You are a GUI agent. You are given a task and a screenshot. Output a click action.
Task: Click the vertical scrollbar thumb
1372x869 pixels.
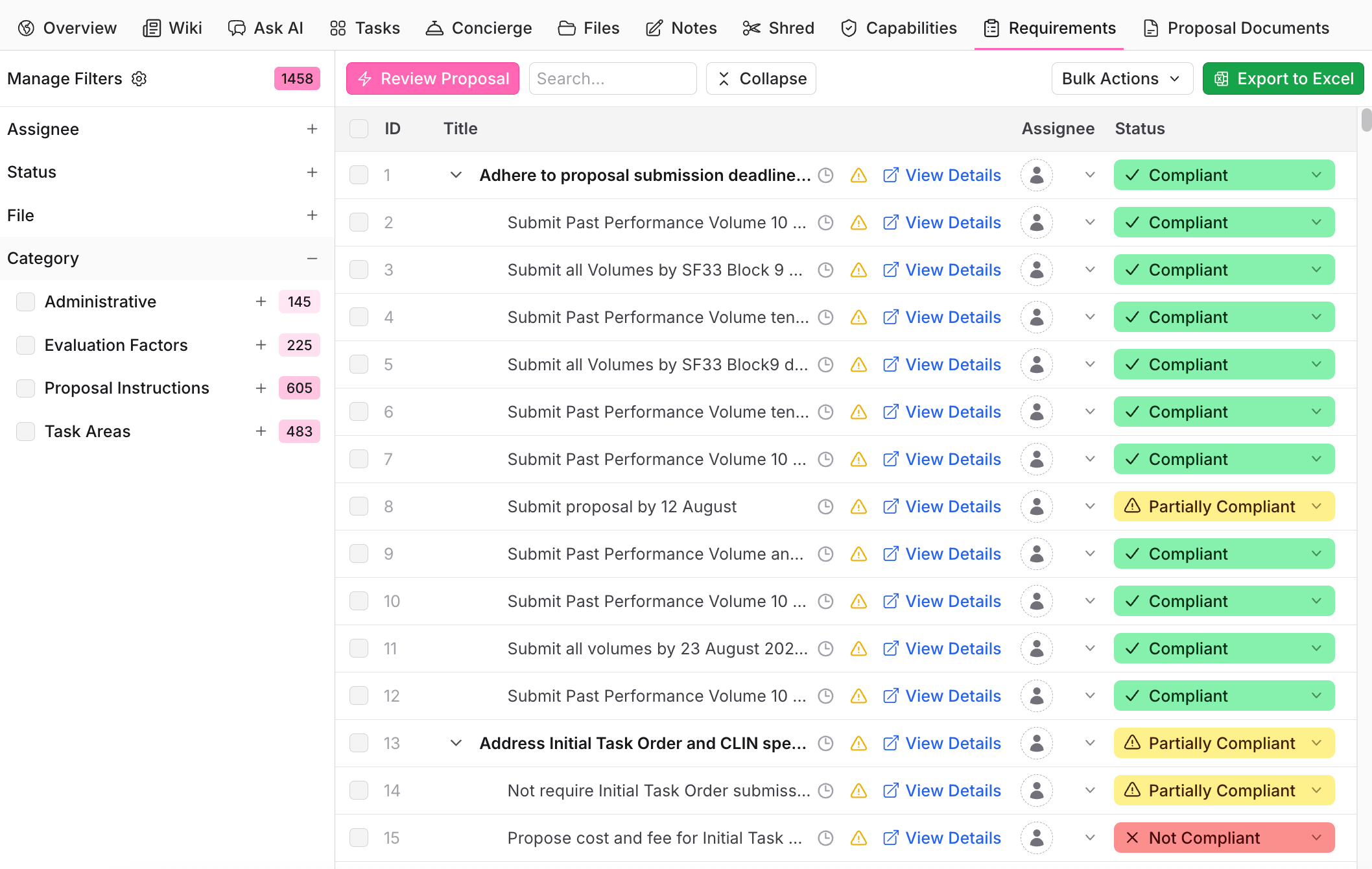1366,120
